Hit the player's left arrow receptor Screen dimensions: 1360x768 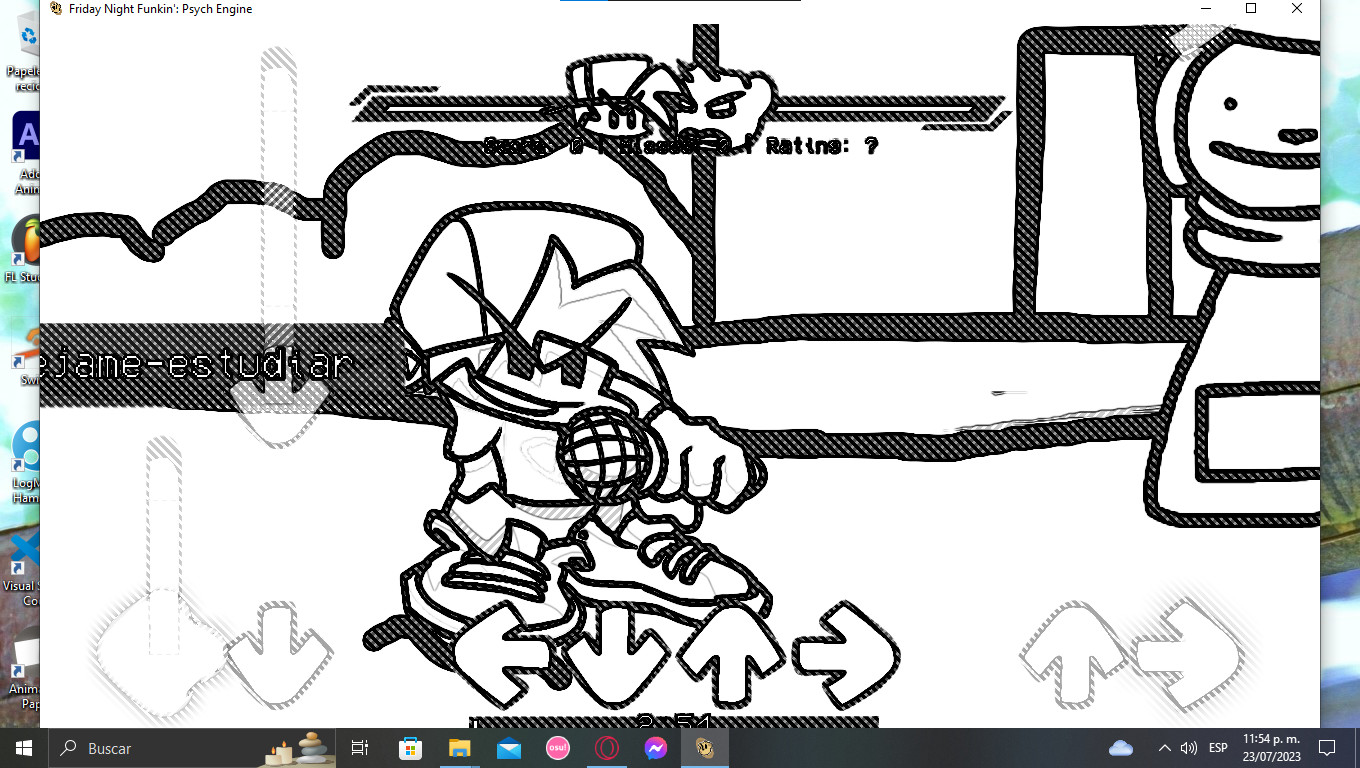(503, 655)
